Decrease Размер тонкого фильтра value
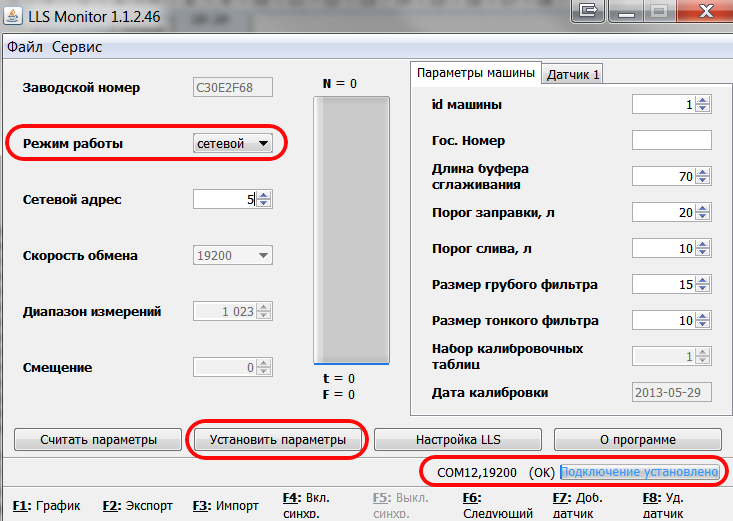Viewport: 733px width, 521px height. [703, 325]
